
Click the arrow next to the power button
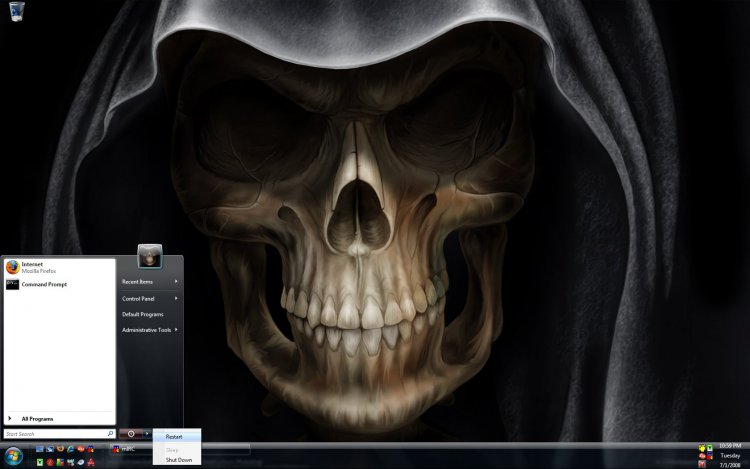147,434
